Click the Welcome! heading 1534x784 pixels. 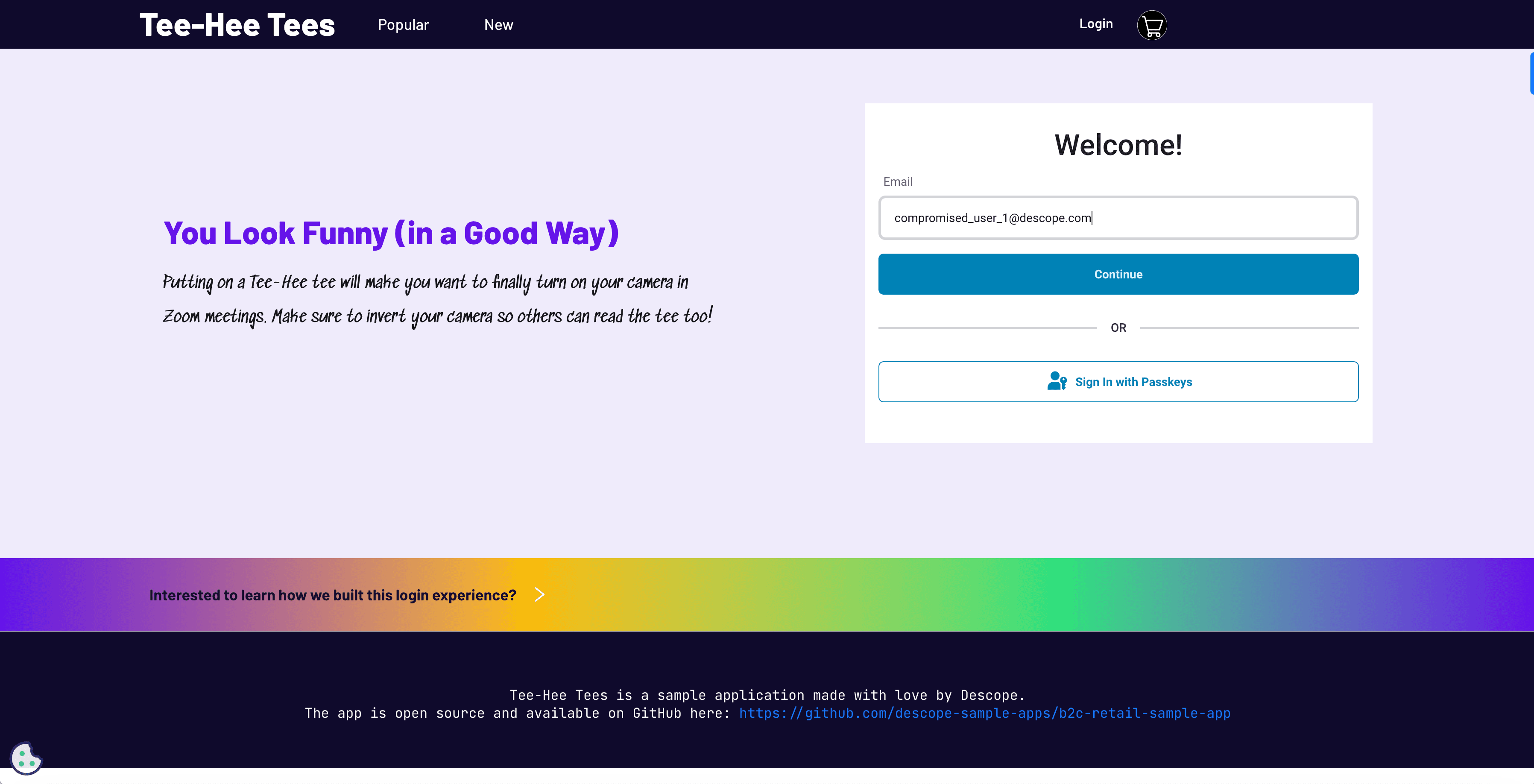[x=1118, y=145]
